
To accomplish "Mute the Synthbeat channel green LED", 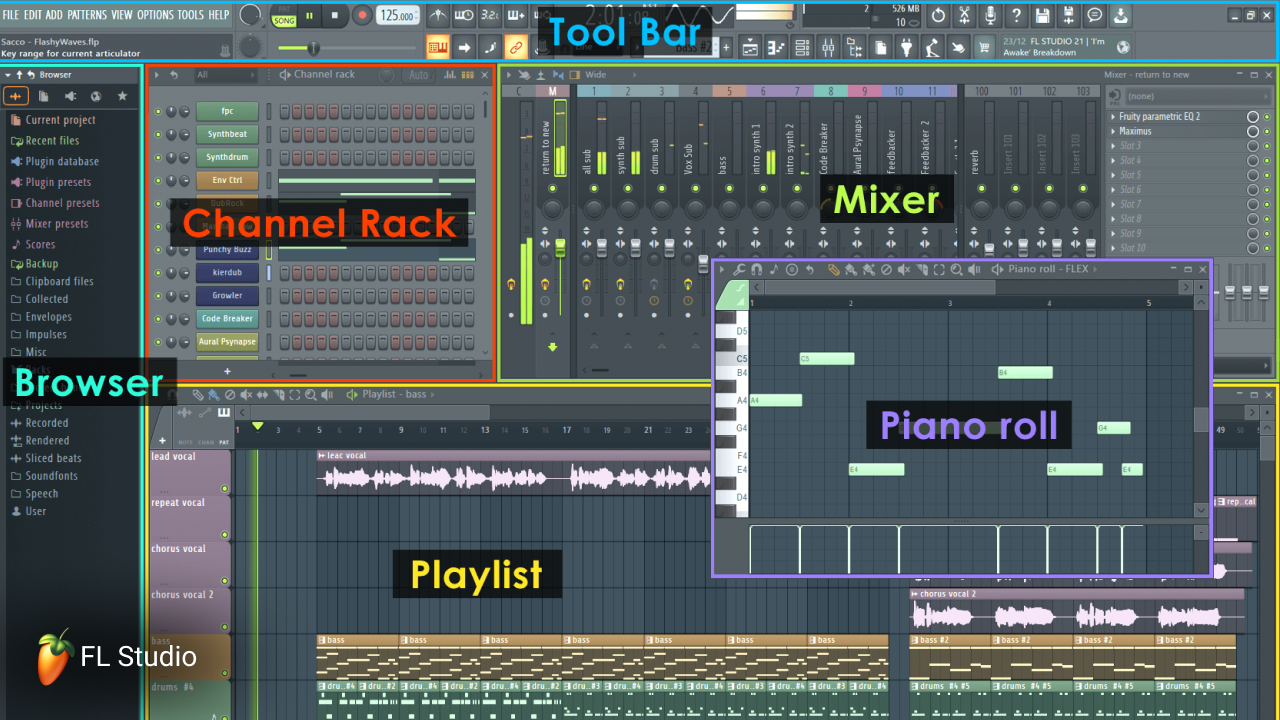I will 157,134.
